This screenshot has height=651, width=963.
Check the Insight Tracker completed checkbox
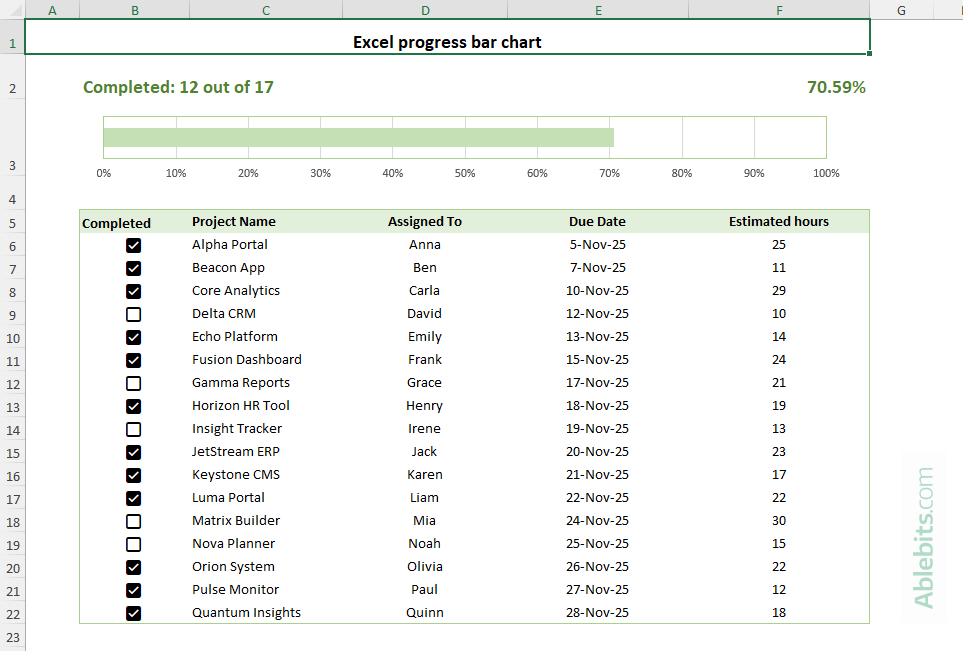click(x=133, y=429)
